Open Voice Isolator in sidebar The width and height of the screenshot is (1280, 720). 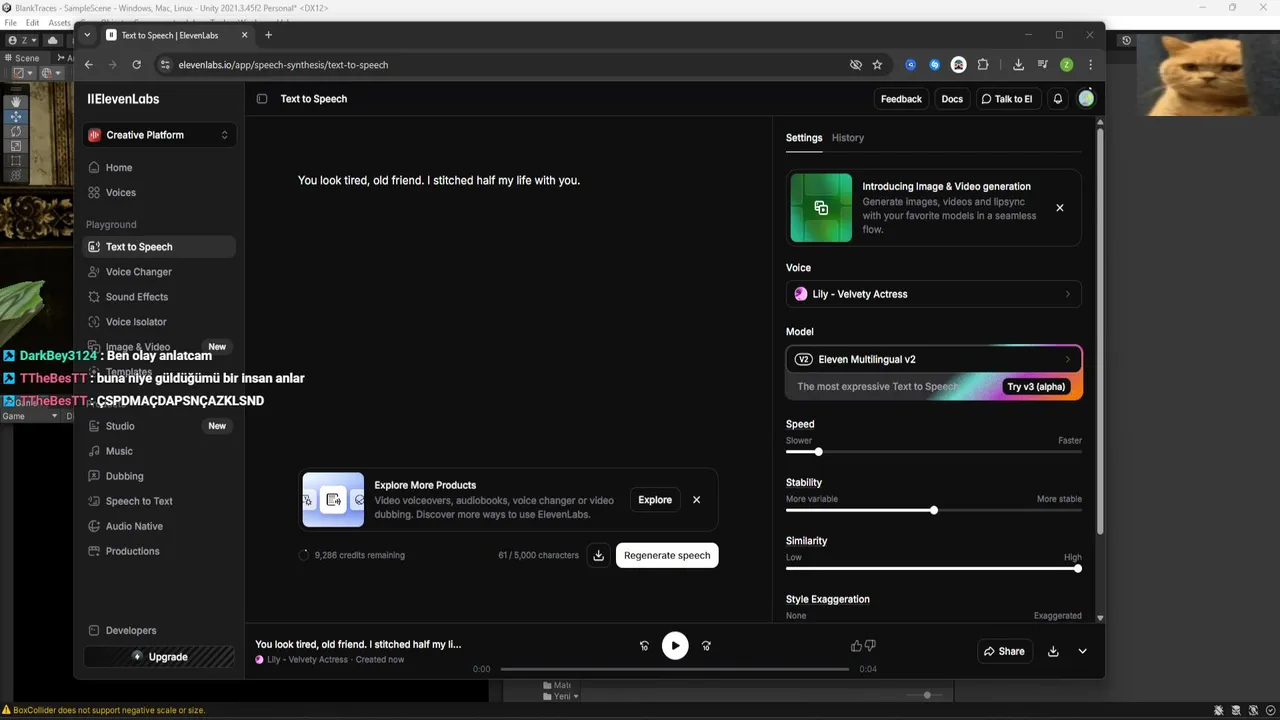(160, 322)
